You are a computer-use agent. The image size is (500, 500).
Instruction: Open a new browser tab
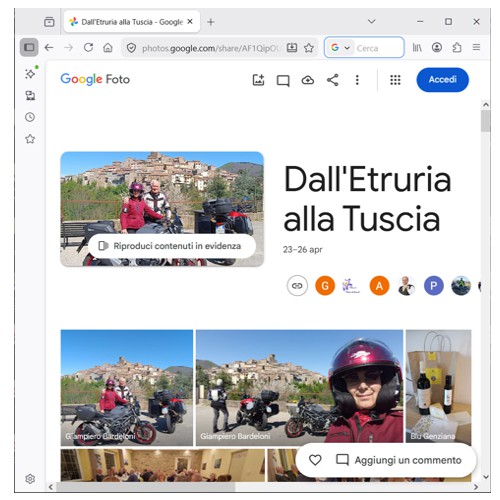tap(211, 22)
